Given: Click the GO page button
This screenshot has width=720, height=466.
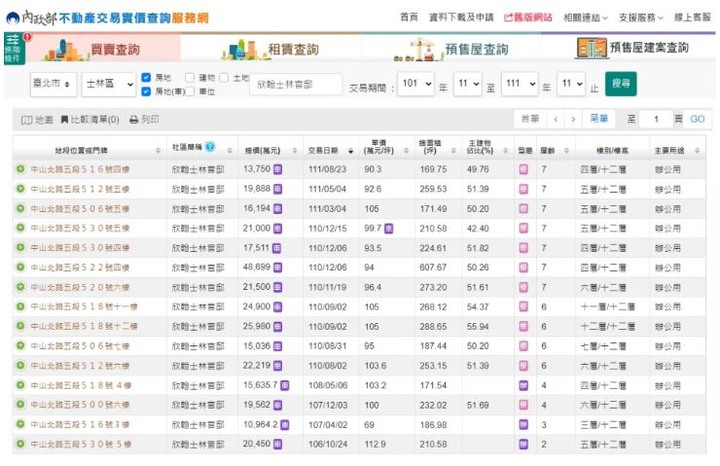Looking at the screenshot, I should pos(697,119).
